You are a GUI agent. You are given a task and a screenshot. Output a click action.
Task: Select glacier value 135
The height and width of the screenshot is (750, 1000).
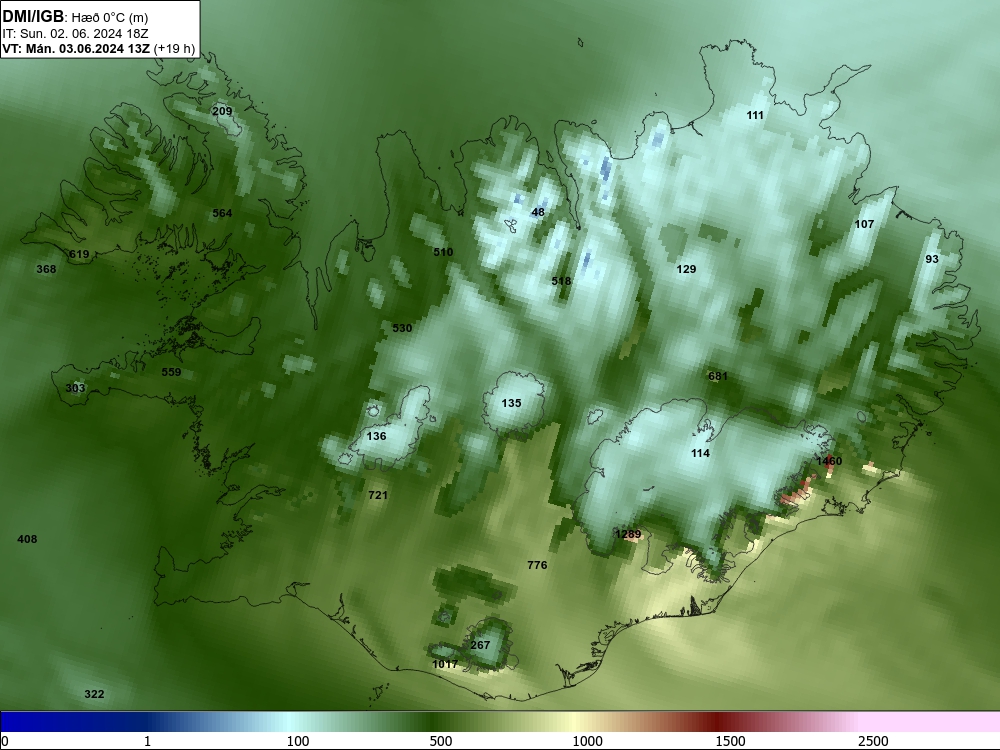511,403
